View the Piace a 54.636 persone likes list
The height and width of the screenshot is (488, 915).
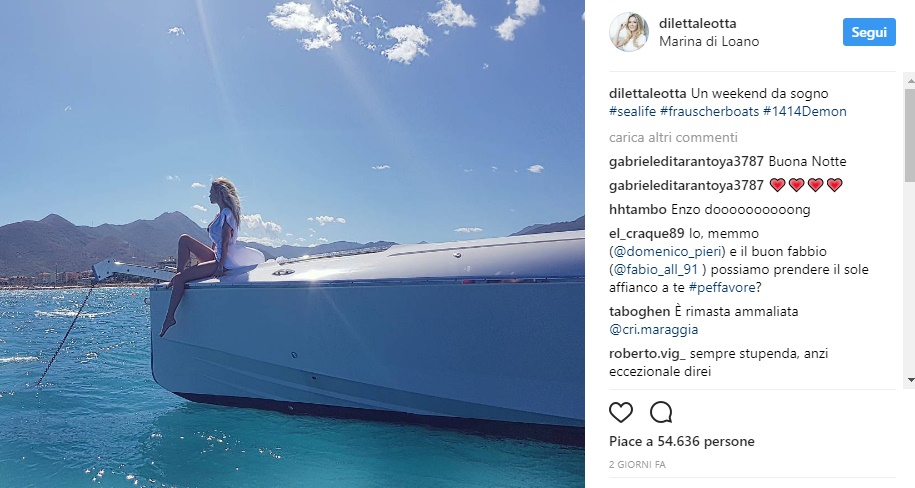(x=682, y=441)
